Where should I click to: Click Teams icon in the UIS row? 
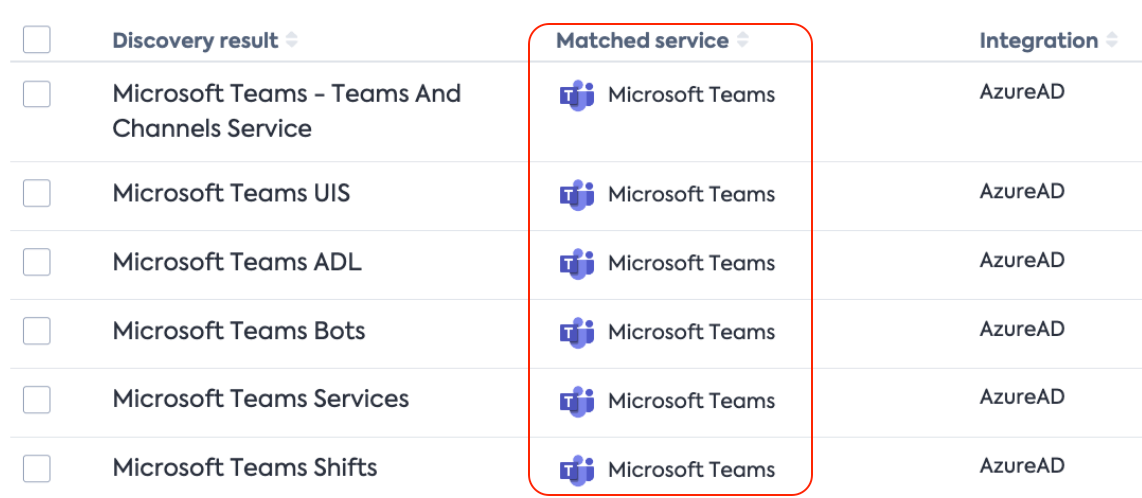(577, 195)
